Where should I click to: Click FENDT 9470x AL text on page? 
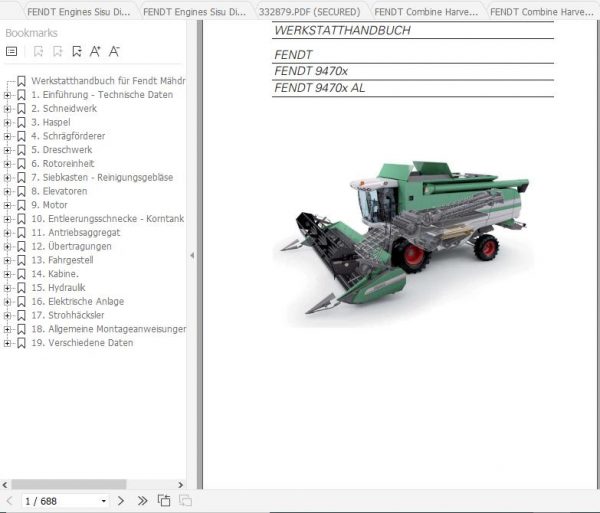320,88
